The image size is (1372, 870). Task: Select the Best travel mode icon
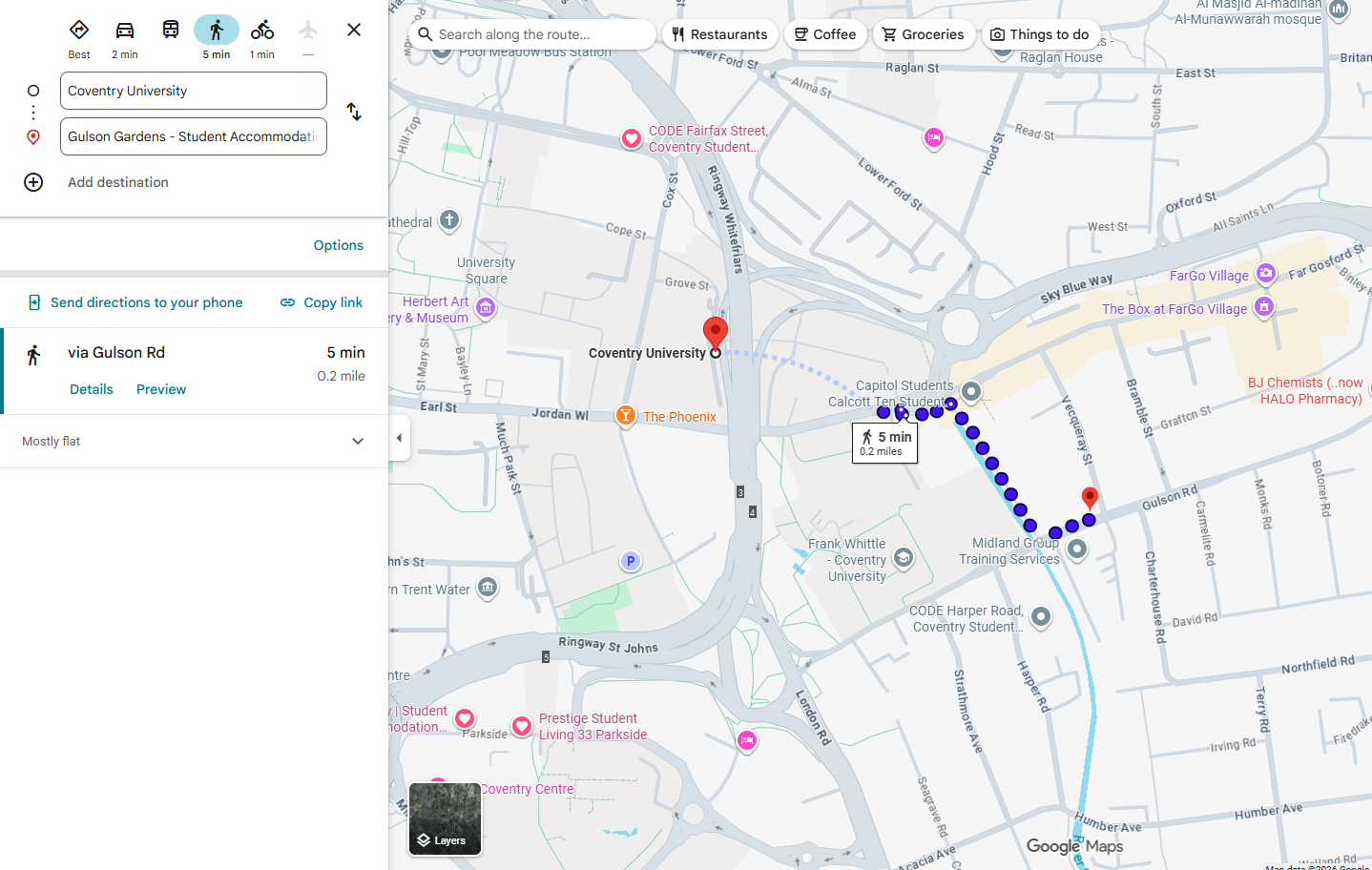point(79,31)
